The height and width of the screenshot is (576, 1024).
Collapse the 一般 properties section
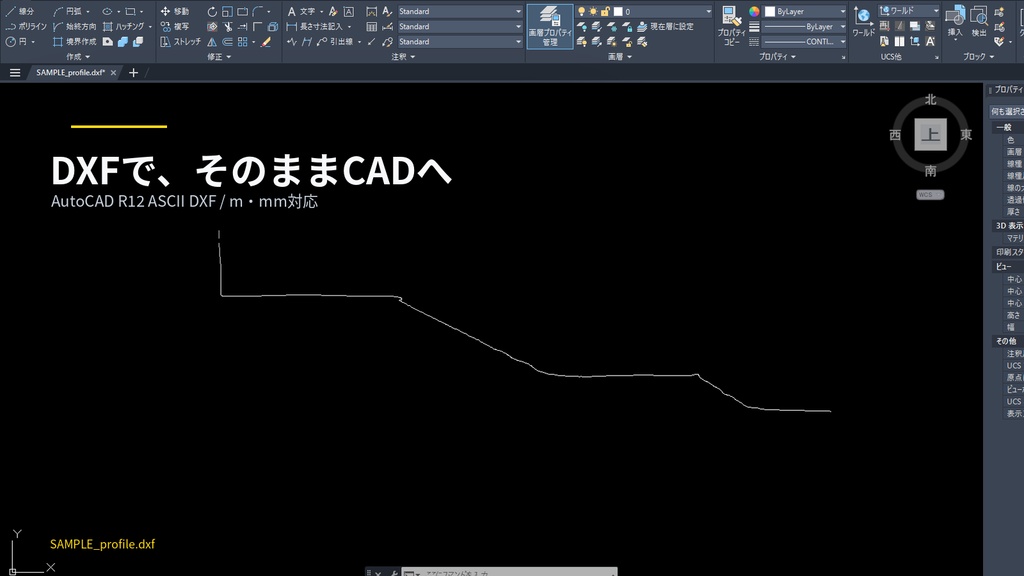pos(1007,127)
